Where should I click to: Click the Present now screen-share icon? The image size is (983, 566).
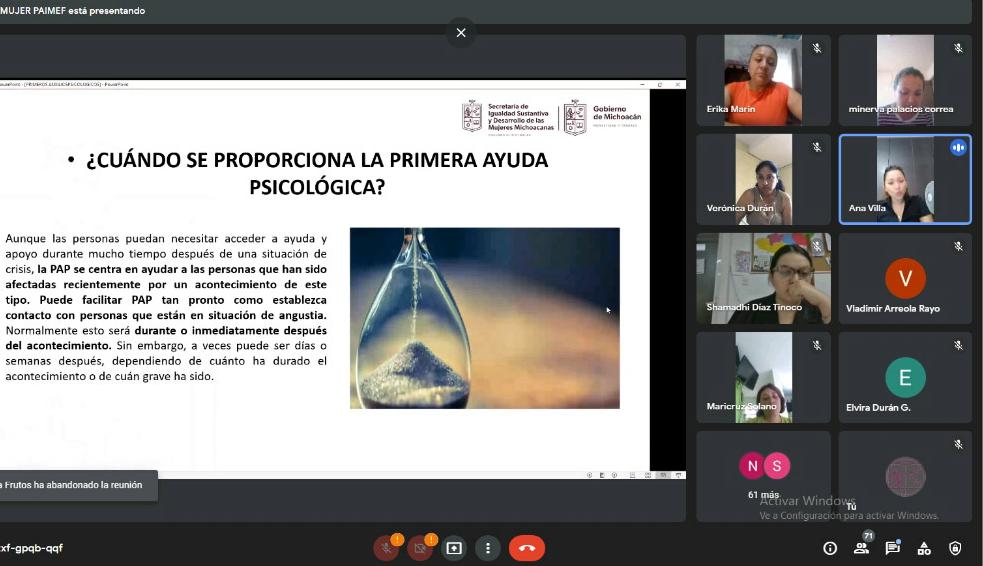(x=454, y=548)
